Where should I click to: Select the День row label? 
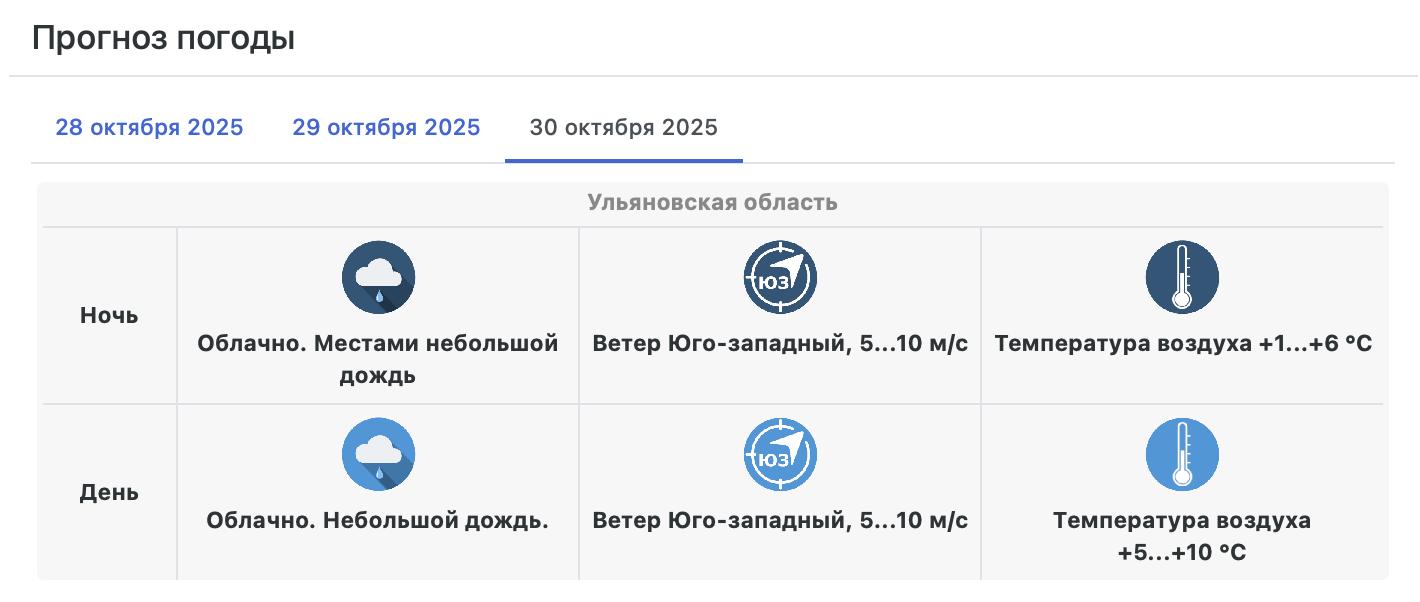(x=109, y=493)
